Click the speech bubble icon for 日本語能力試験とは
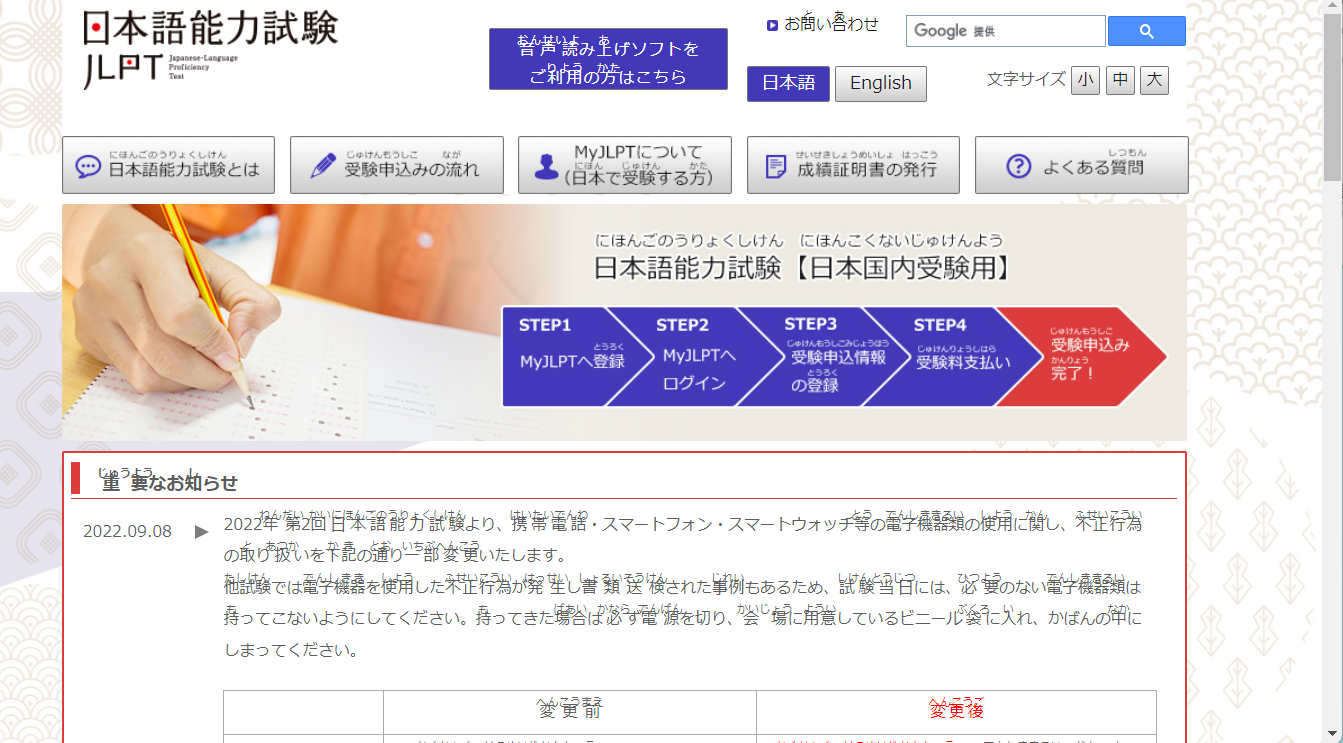This screenshot has width=1343, height=743. coord(88,167)
